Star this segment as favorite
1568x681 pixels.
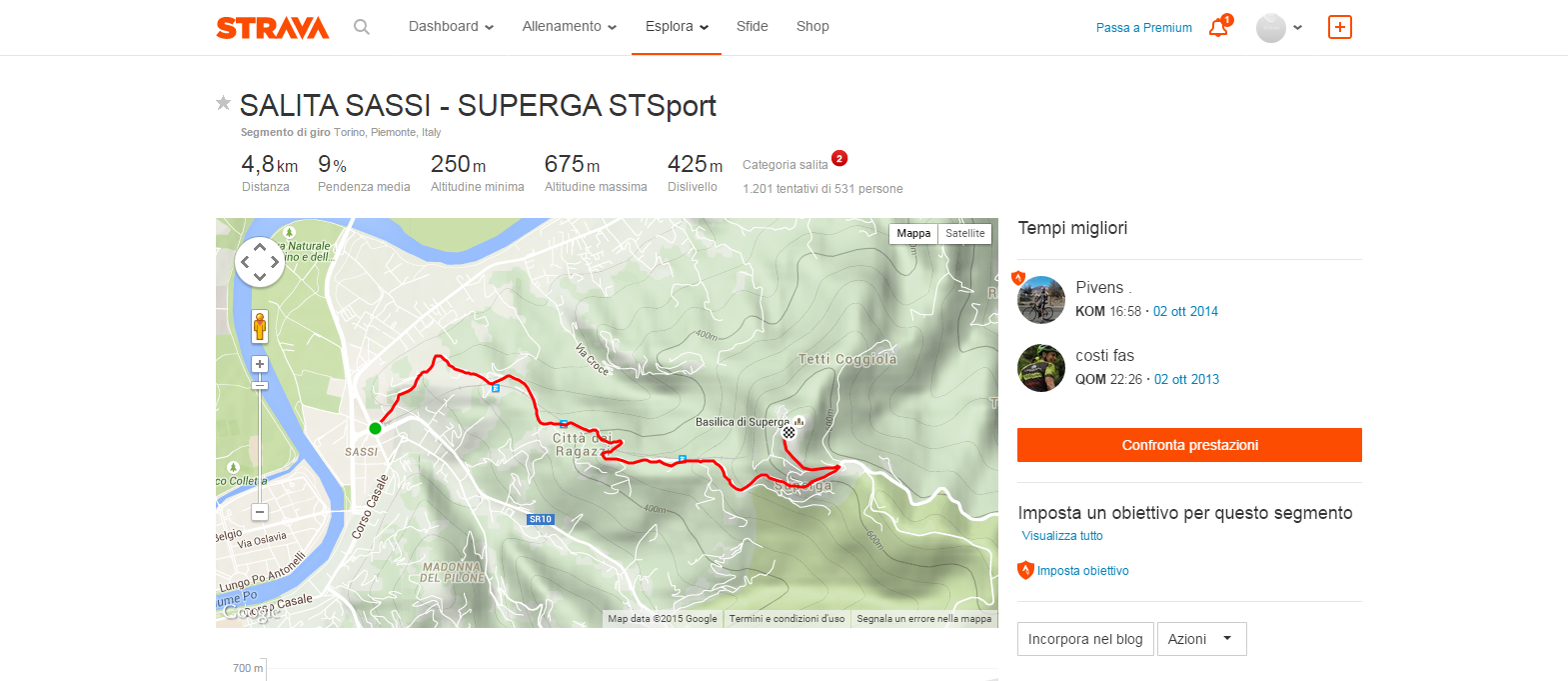pos(224,102)
